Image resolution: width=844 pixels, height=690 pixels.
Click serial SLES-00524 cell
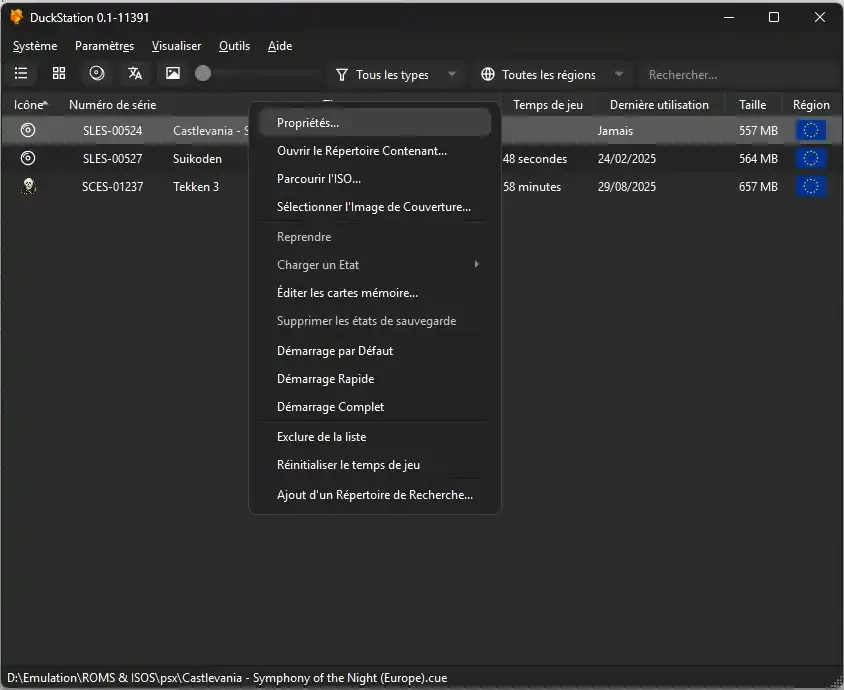pos(112,131)
